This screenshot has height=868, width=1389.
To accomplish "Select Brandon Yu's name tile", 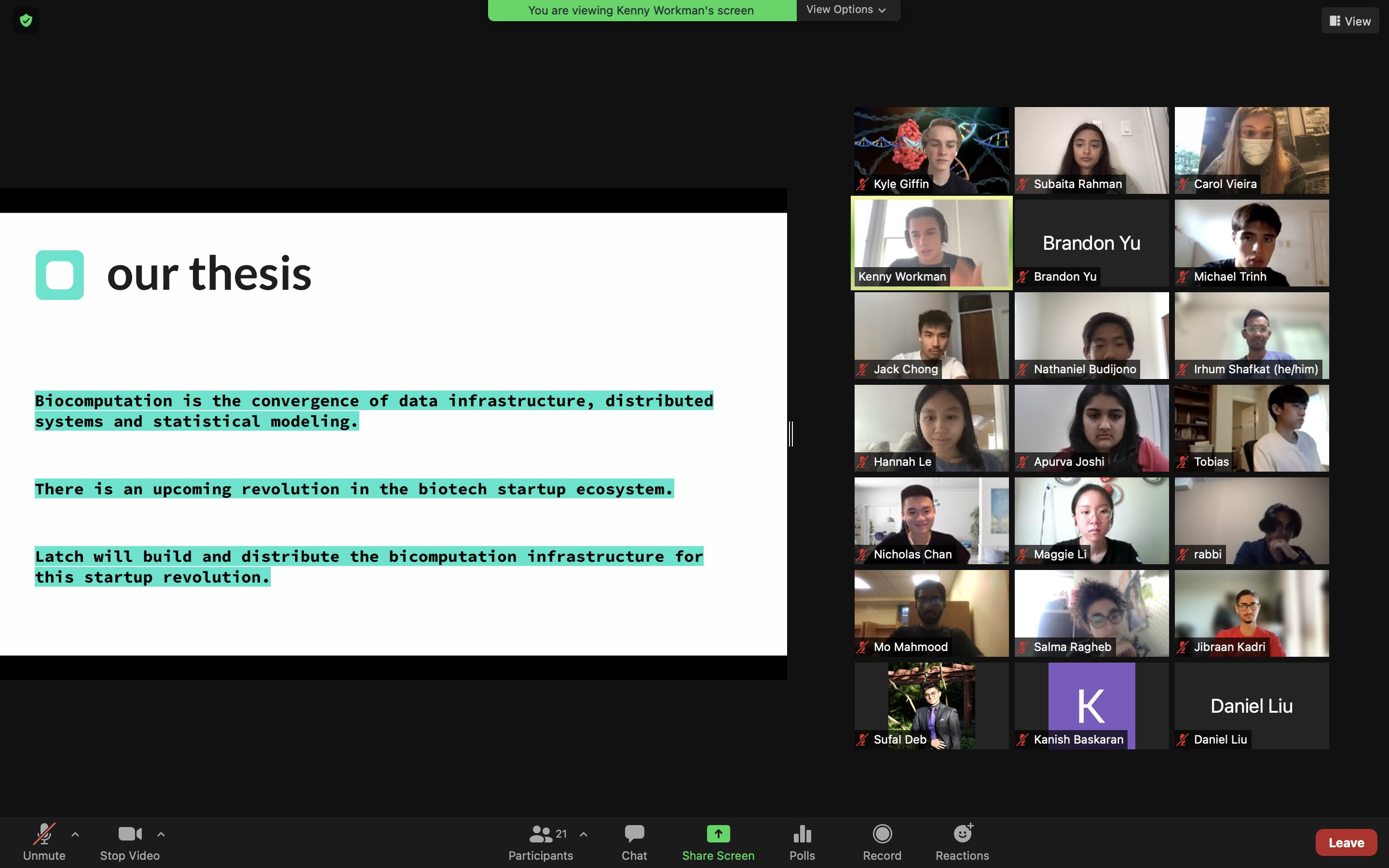I will coord(1091,243).
